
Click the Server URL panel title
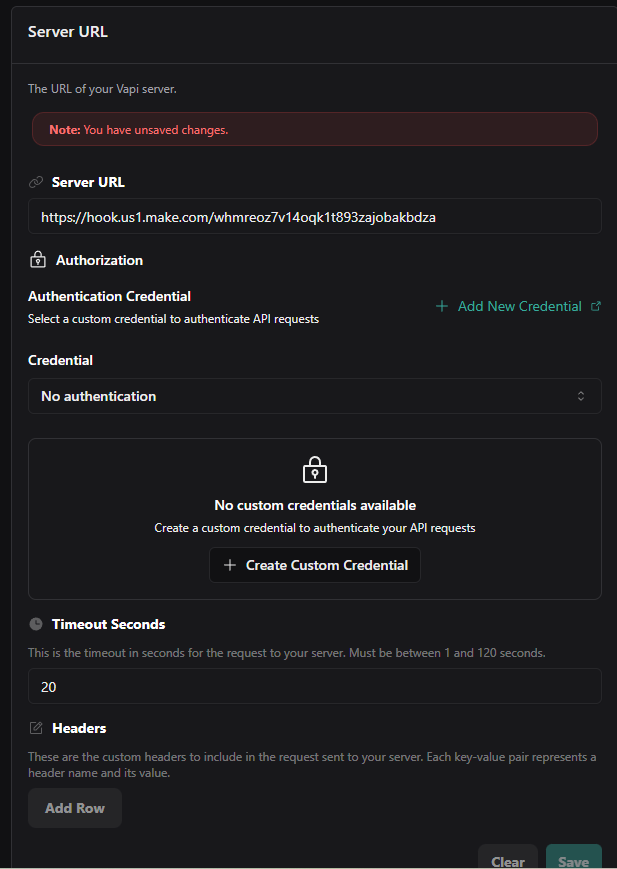pos(68,32)
